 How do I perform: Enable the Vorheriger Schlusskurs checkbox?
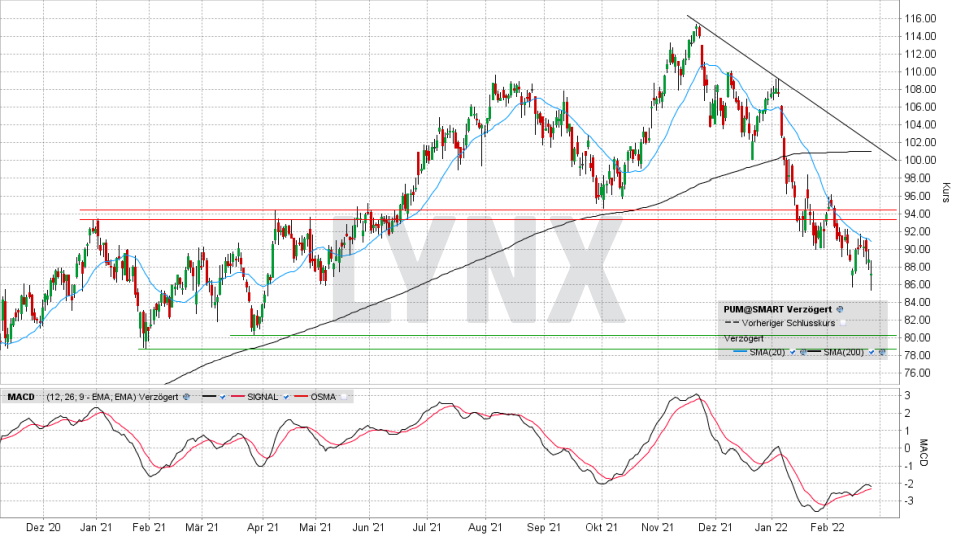[843, 323]
